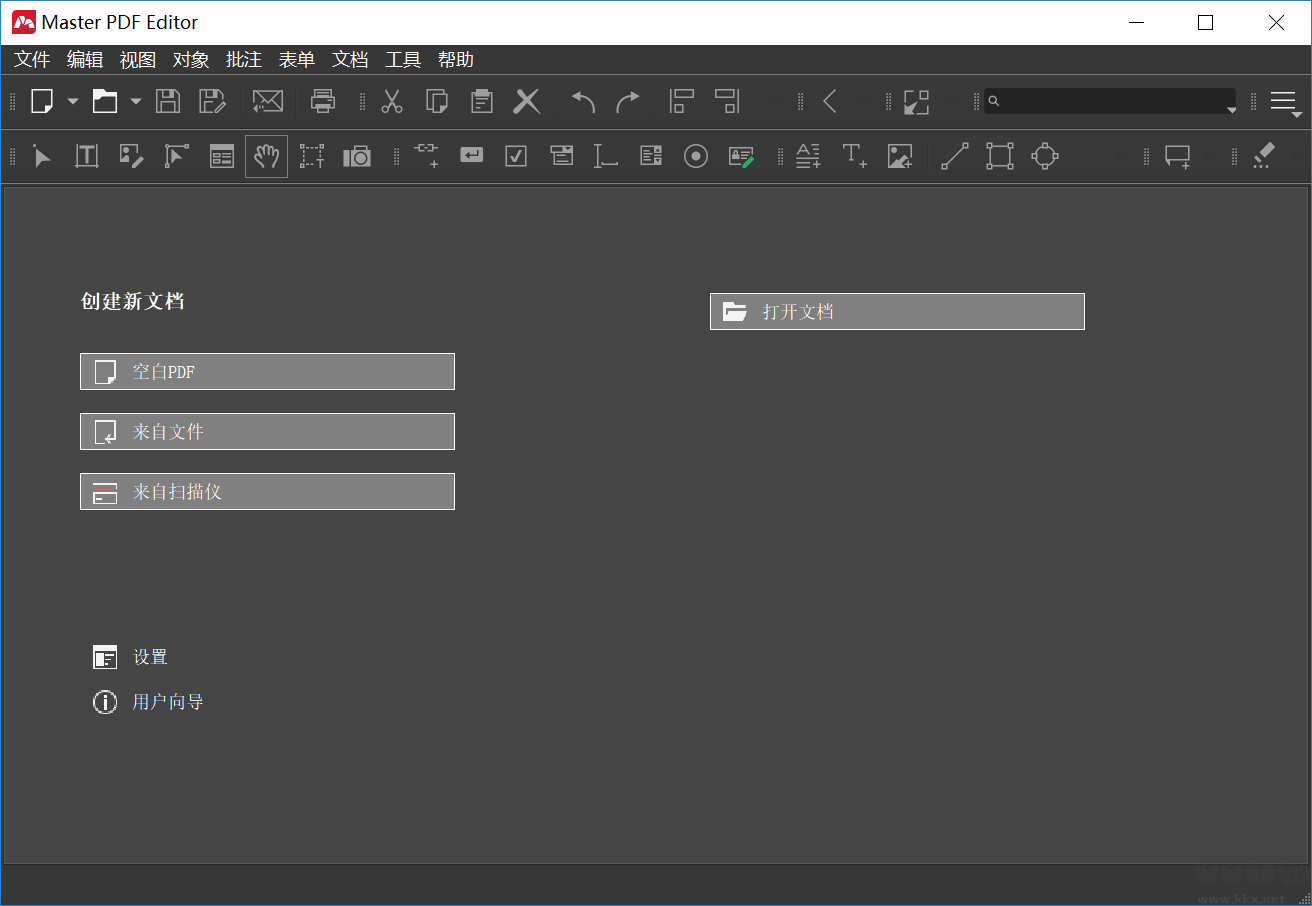Click the add sticky note comment icon
The image size is (1312, 906).
click(1178, 156)
